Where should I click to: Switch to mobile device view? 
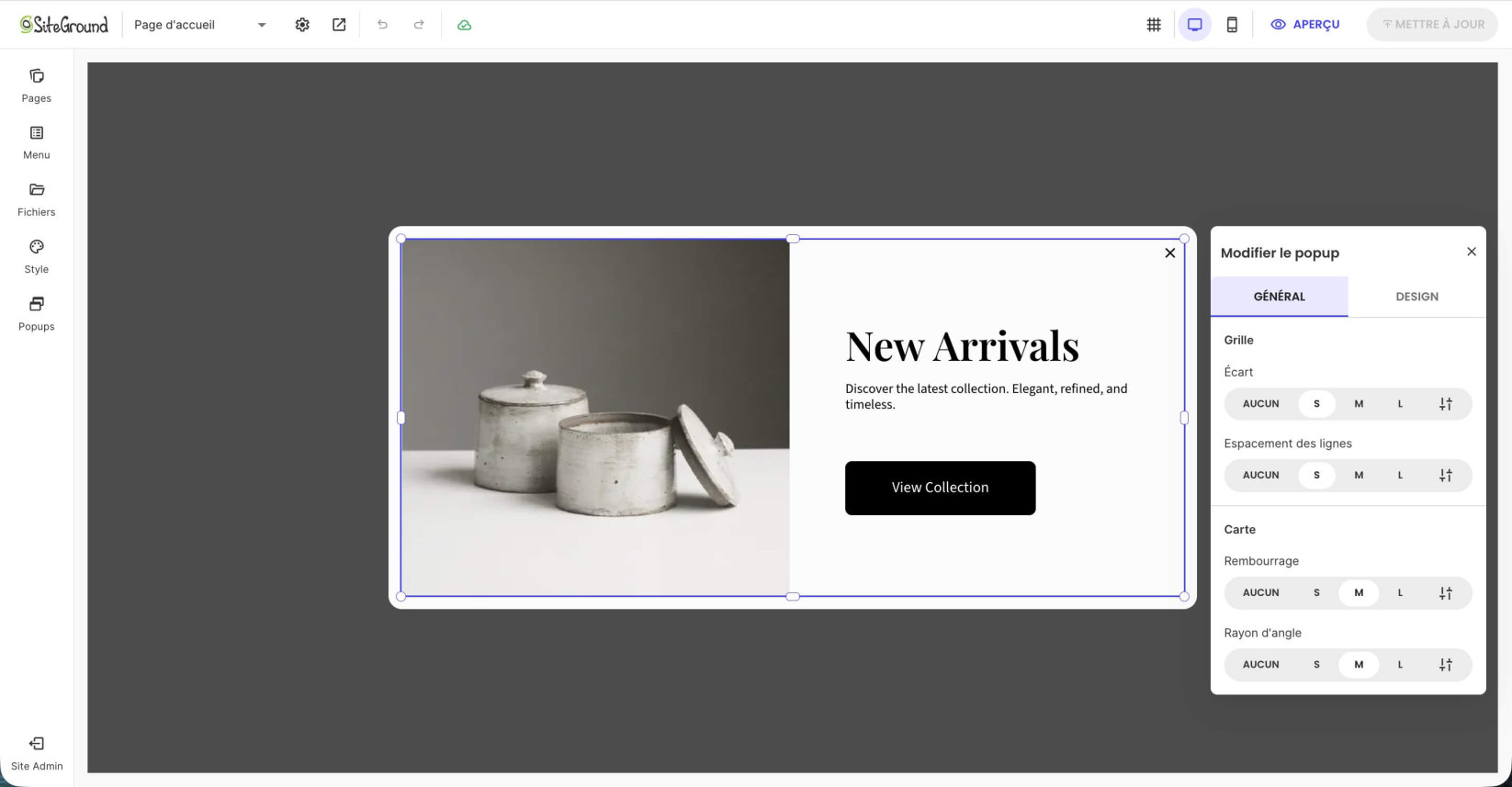[1232, 25]
